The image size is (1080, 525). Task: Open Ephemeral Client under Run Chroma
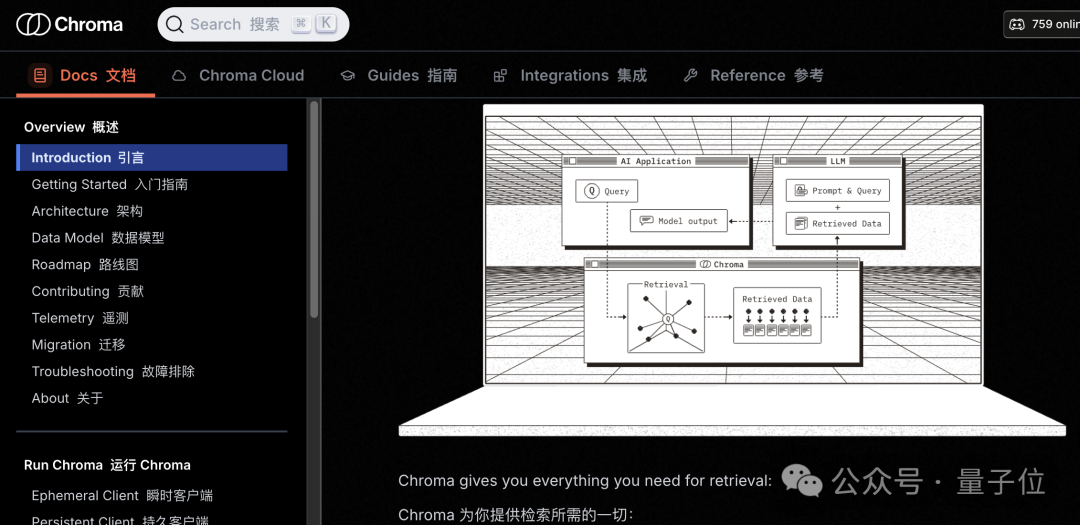pos(122,496)
